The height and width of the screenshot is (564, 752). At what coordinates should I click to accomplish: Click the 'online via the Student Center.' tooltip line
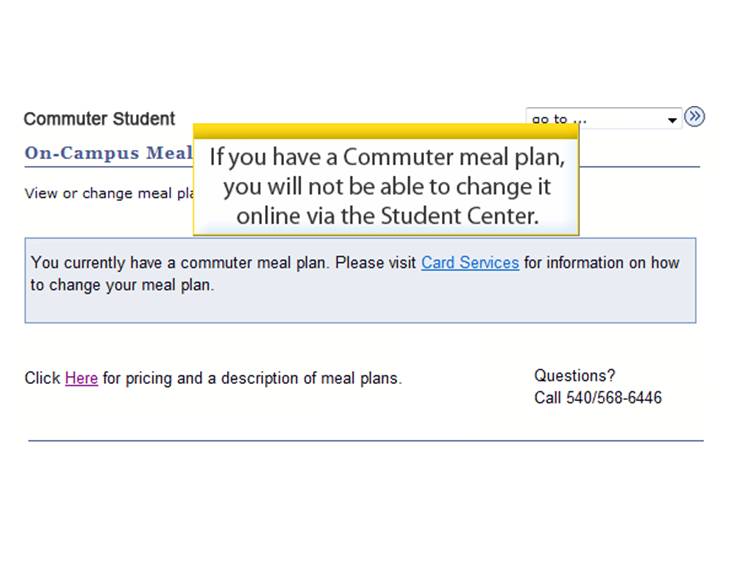(388, 216)
